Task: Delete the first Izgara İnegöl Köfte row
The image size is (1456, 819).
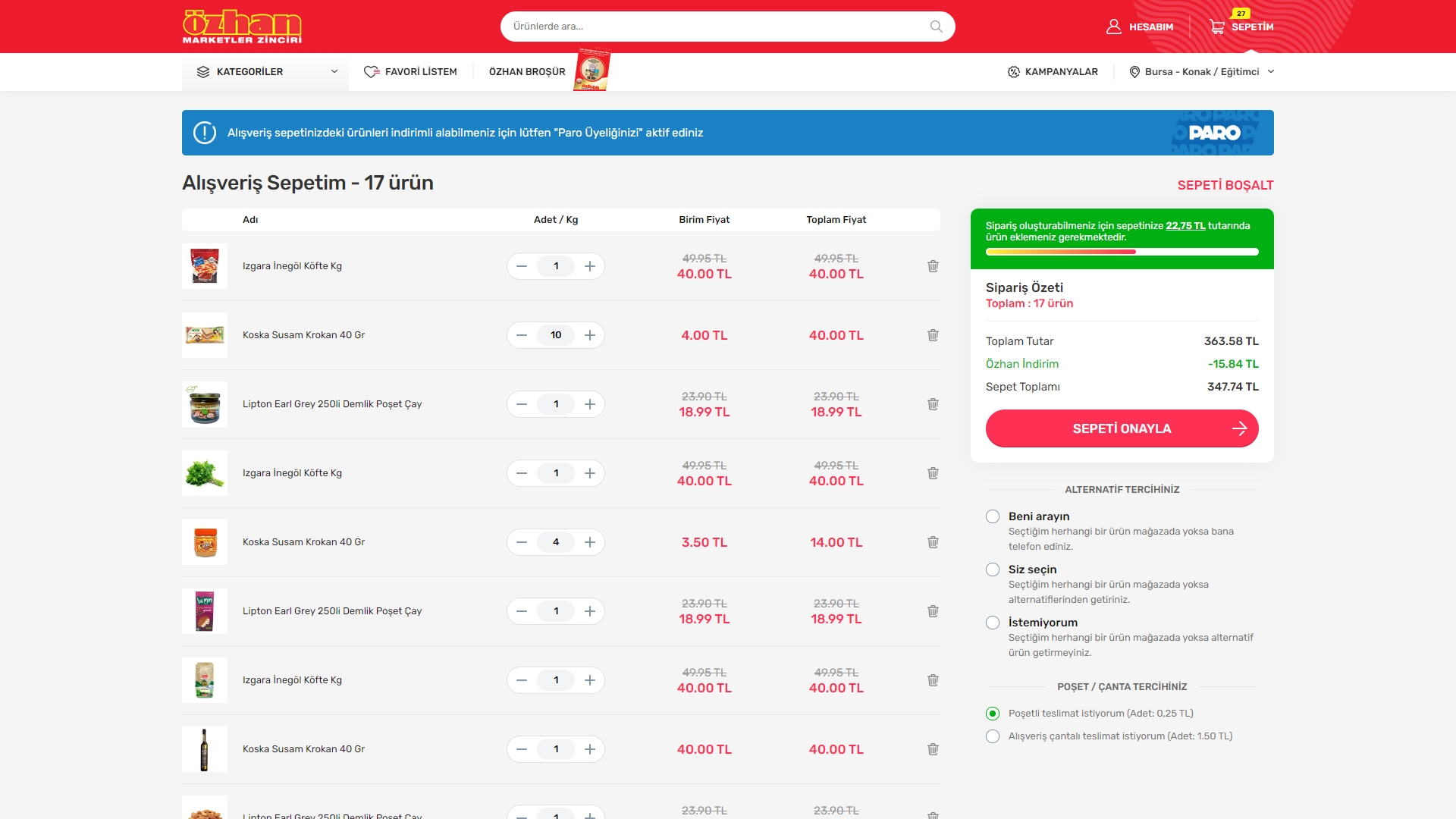Action: pos(933,266)
